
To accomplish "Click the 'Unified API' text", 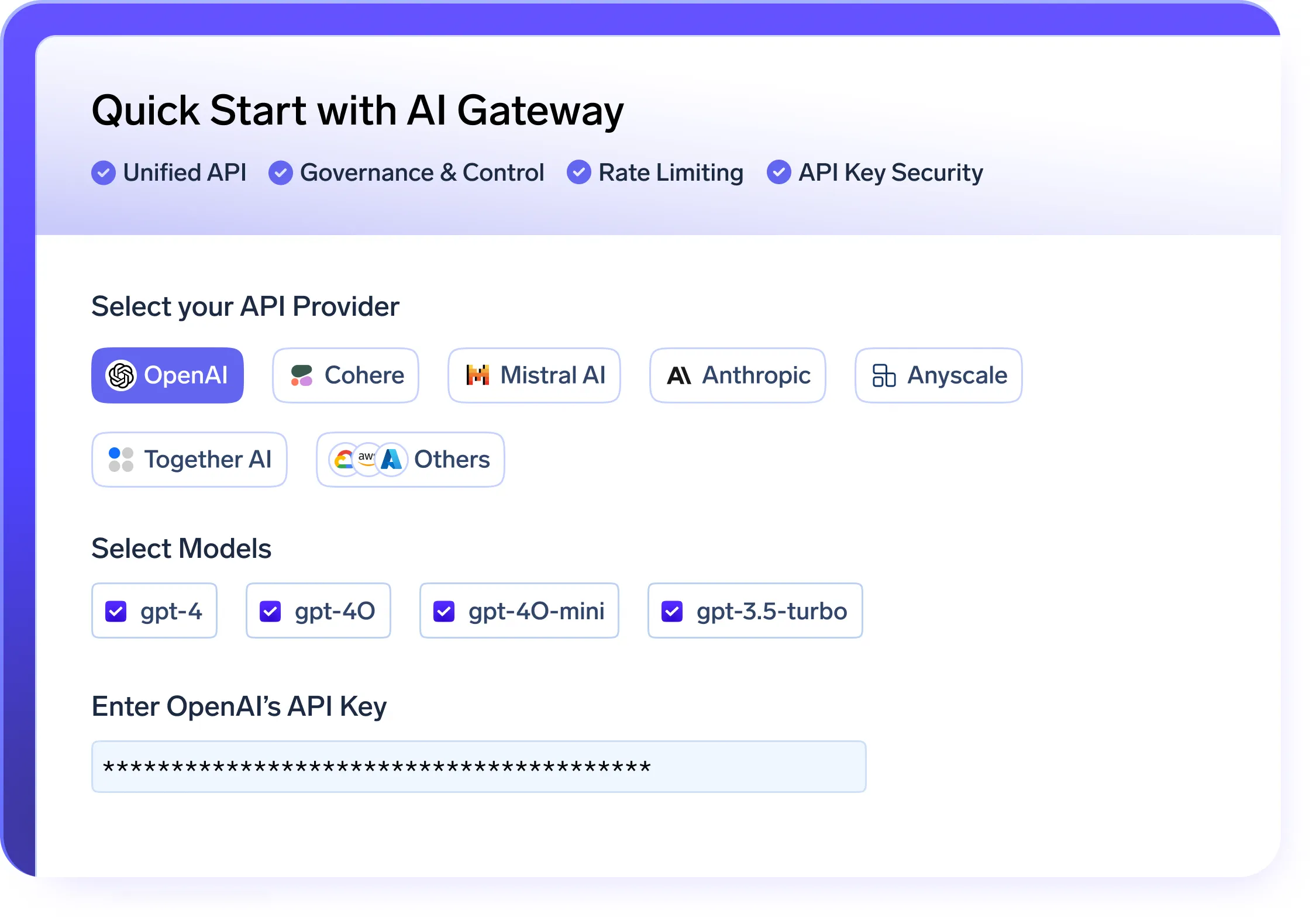I will coord(185,173).
